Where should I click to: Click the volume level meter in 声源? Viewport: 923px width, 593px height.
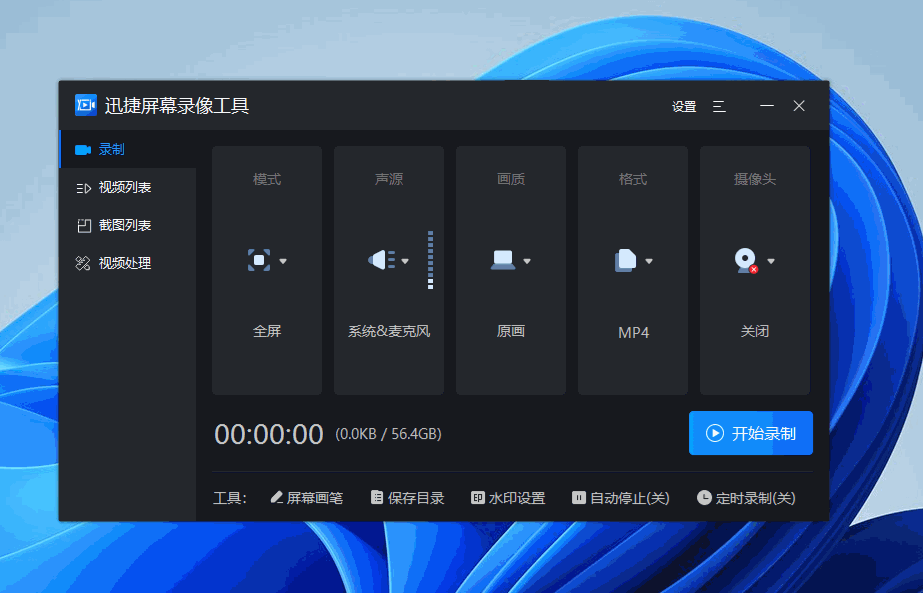[430, 260]
